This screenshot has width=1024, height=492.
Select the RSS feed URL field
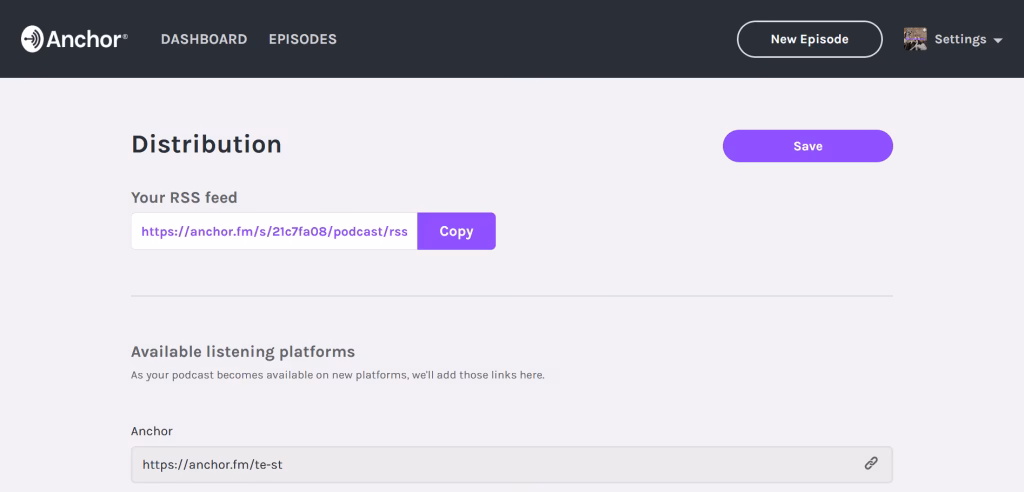coord(274,231)
